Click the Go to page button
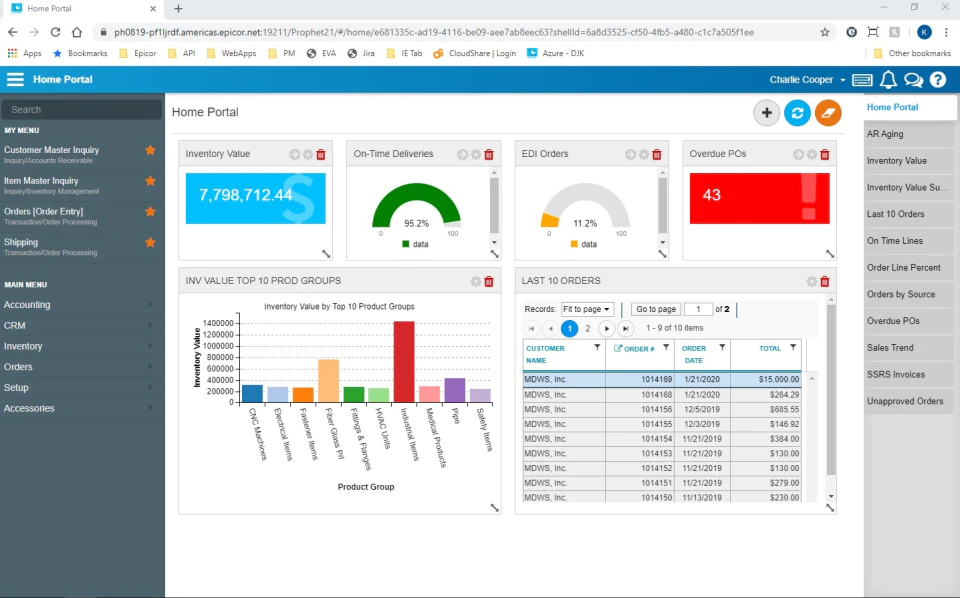The image size is (960, 598). pos(656,309)
